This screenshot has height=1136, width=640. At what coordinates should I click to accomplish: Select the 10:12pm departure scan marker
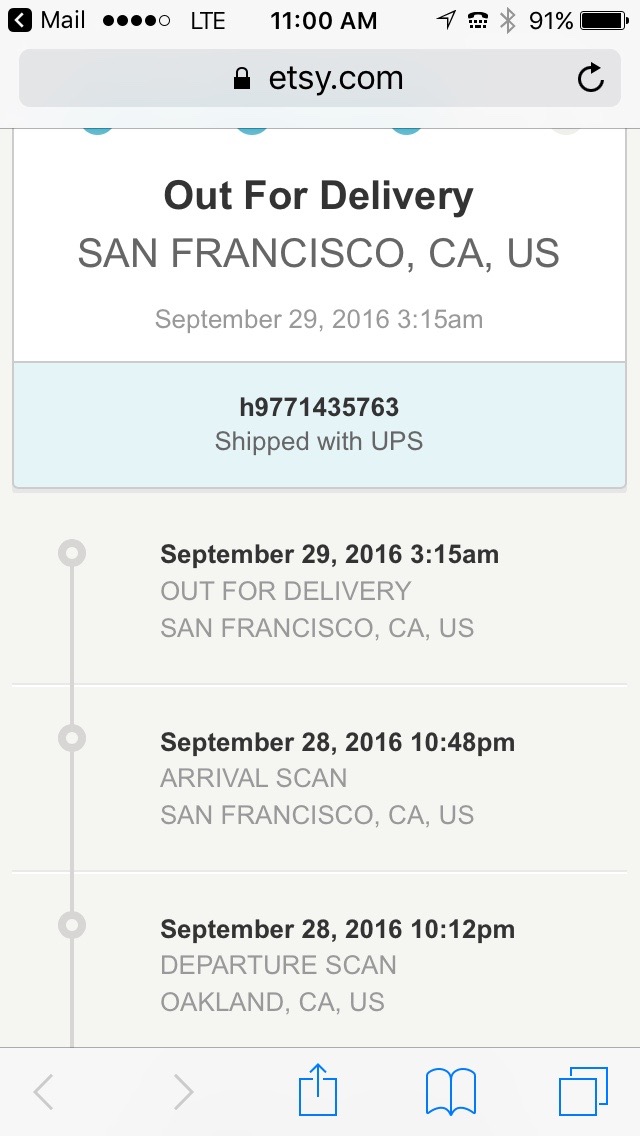pyautogui.click(x=72, y=926)
